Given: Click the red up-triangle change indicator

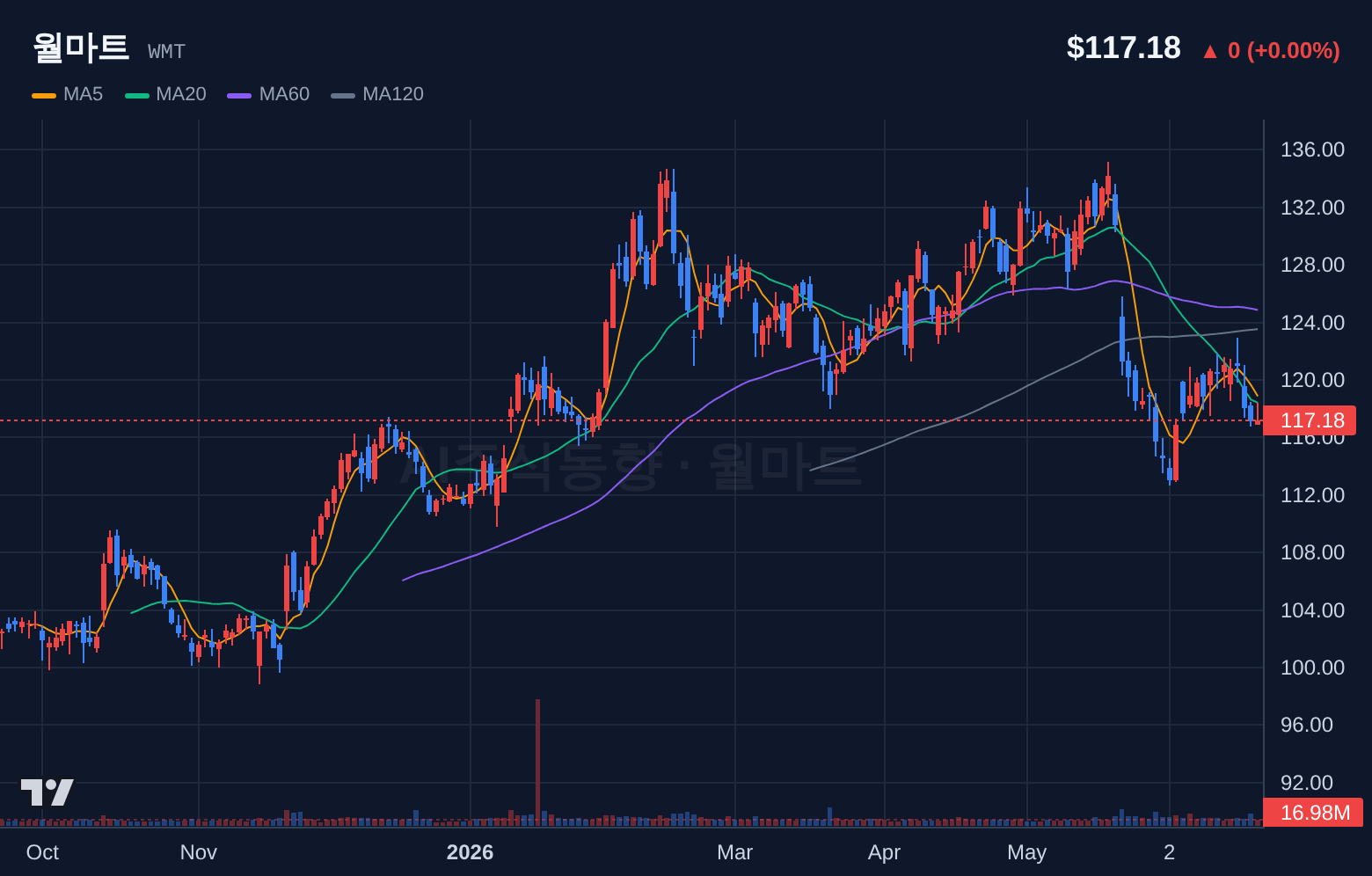Looking at the screenshot, I should (1210, 51).
